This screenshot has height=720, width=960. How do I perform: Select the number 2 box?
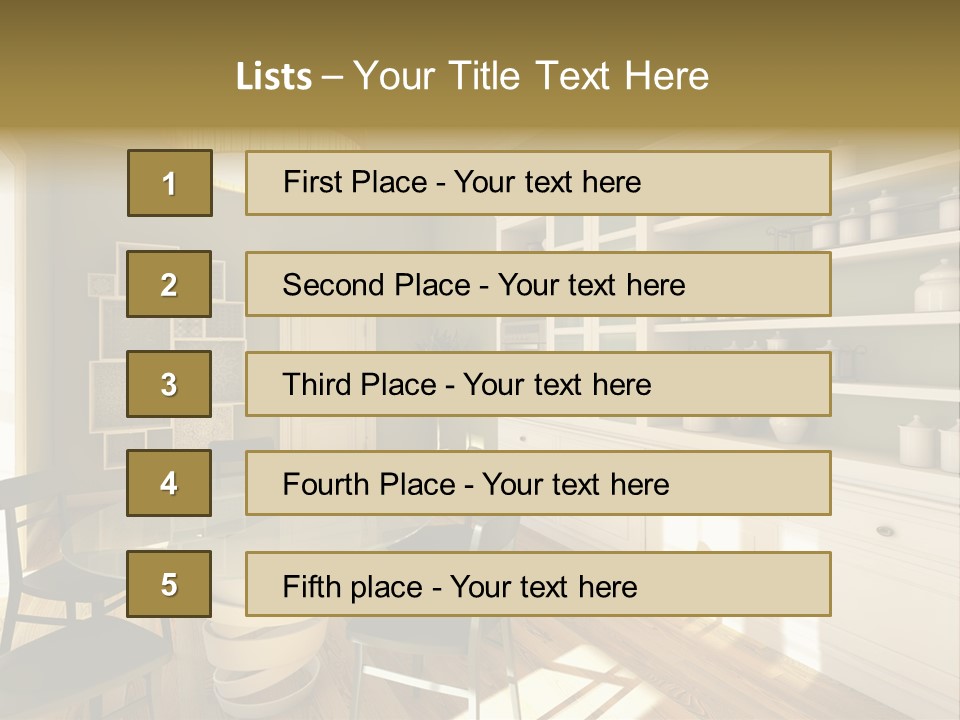pyautogui.click(x=169, y=284)
